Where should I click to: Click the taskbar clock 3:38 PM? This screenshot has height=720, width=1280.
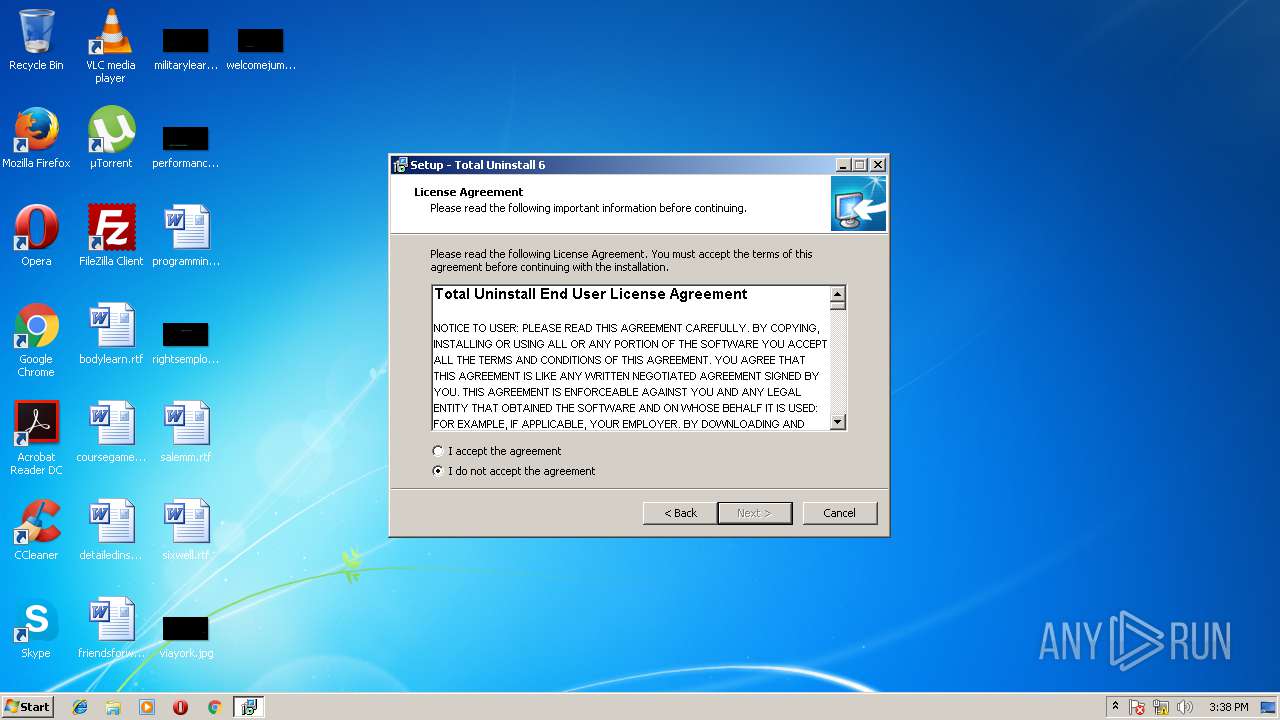click(1228, 707)
